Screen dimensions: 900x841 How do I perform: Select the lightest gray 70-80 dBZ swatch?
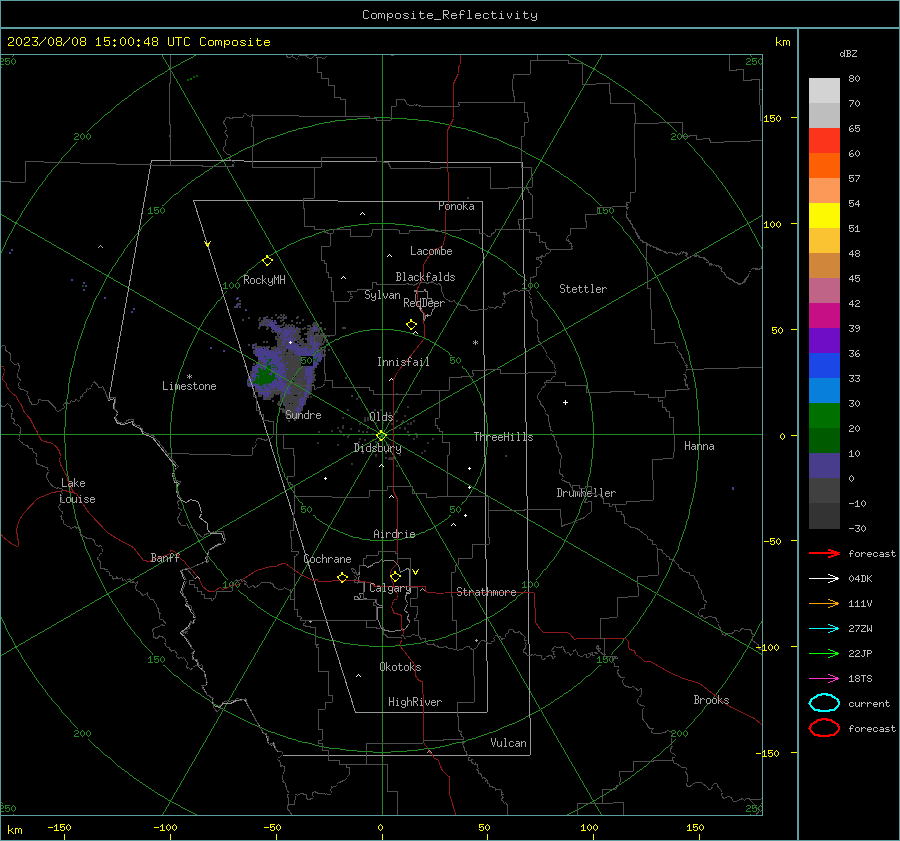(x=824, y=91)
